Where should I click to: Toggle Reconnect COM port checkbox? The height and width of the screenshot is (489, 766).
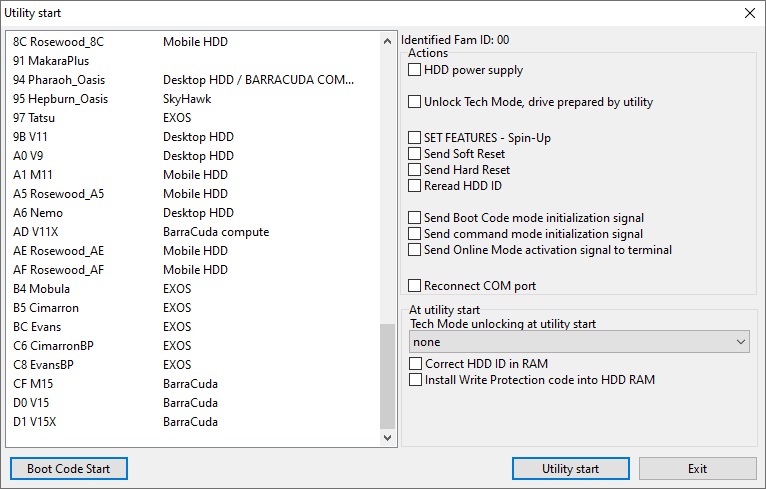415,286
